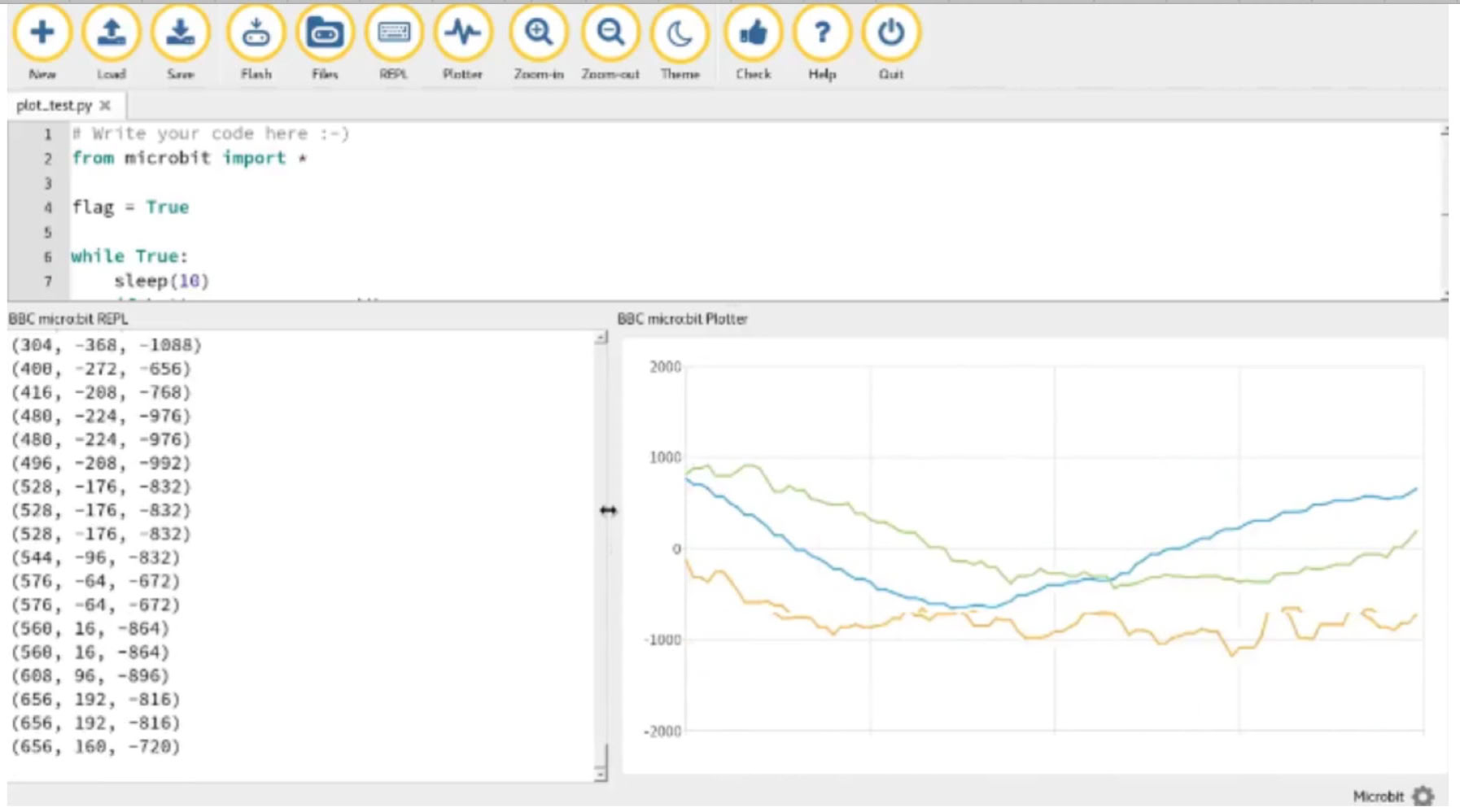Quit Mu using power icon
Screen dimensions: 1460x812
tap(890, 34)
